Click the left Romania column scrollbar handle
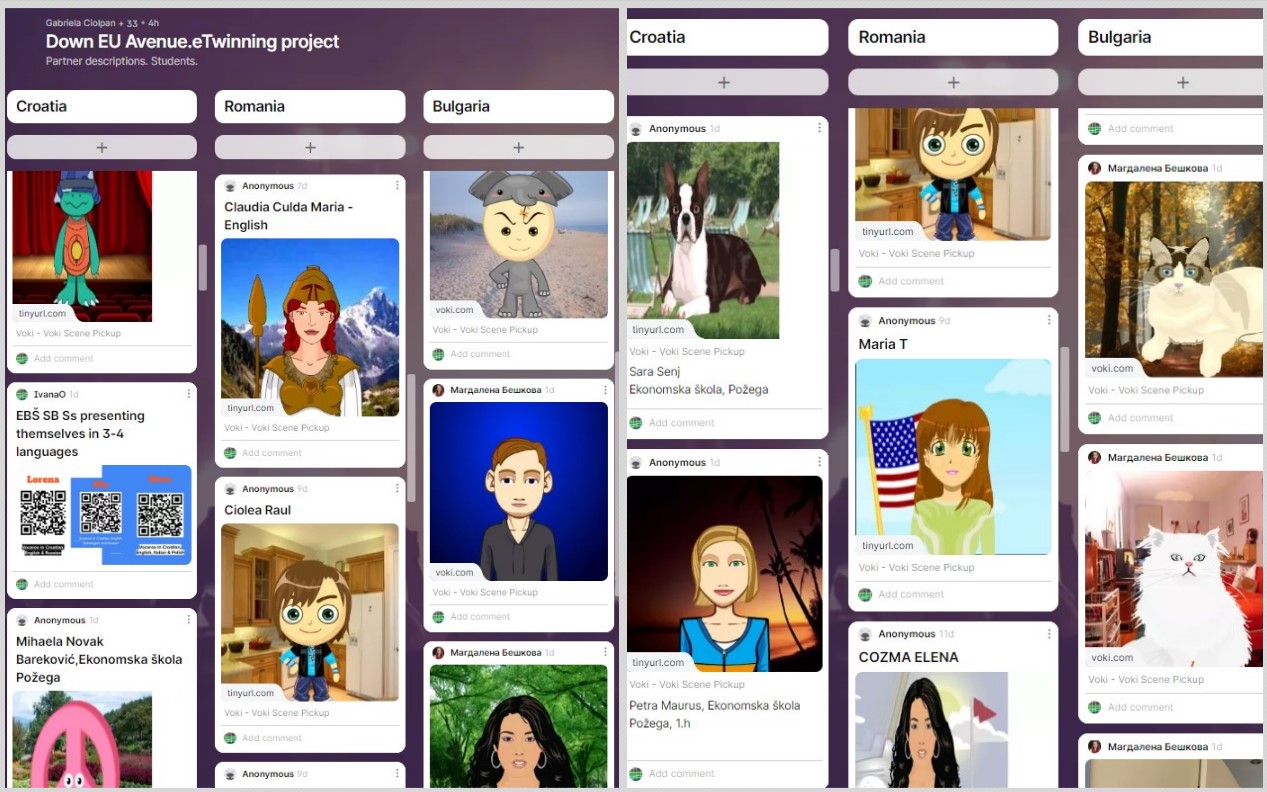The image size is (1267, 792). click(411, 438)
